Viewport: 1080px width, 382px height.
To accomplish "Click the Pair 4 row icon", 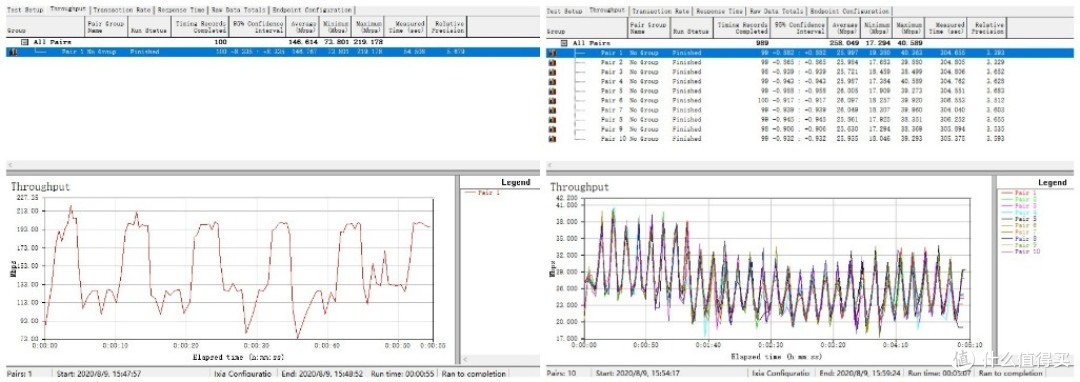I will coord(552,81).
